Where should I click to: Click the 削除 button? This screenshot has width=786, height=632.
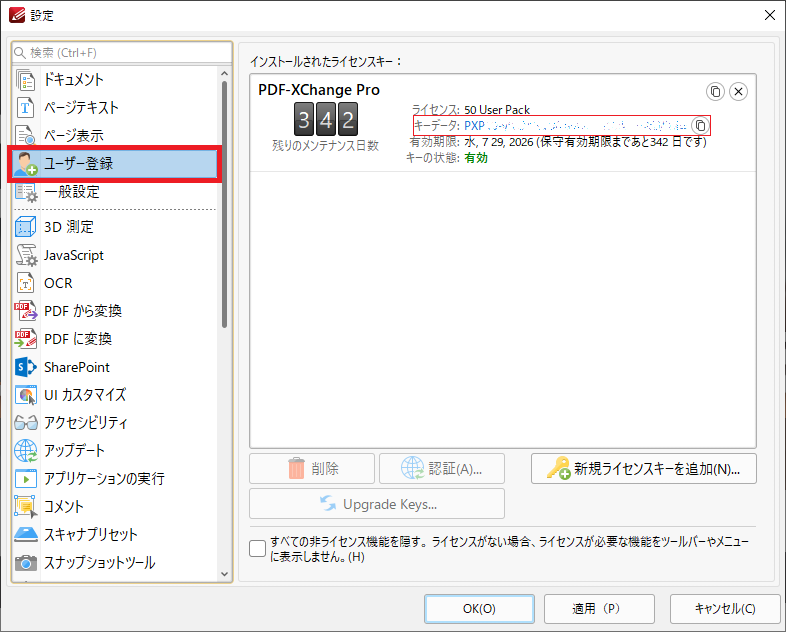pos(312,469)
